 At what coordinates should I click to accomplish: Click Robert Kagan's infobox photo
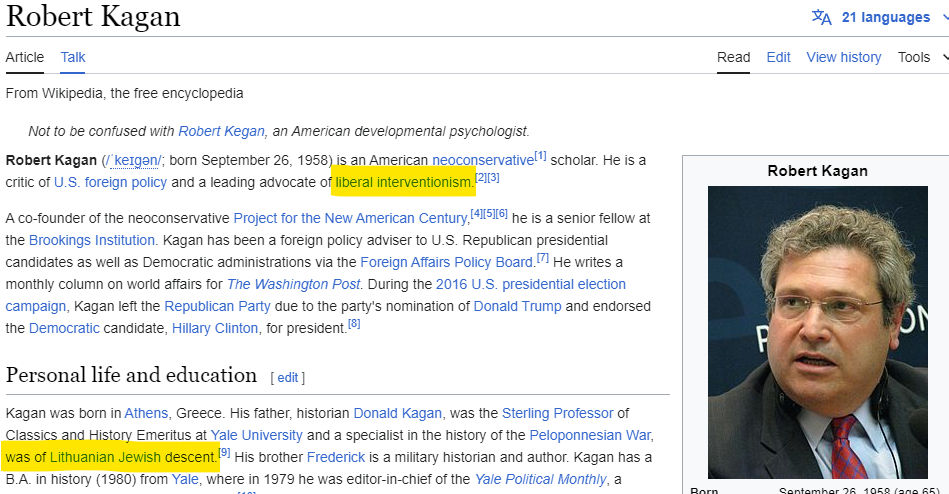click(817, 332)
